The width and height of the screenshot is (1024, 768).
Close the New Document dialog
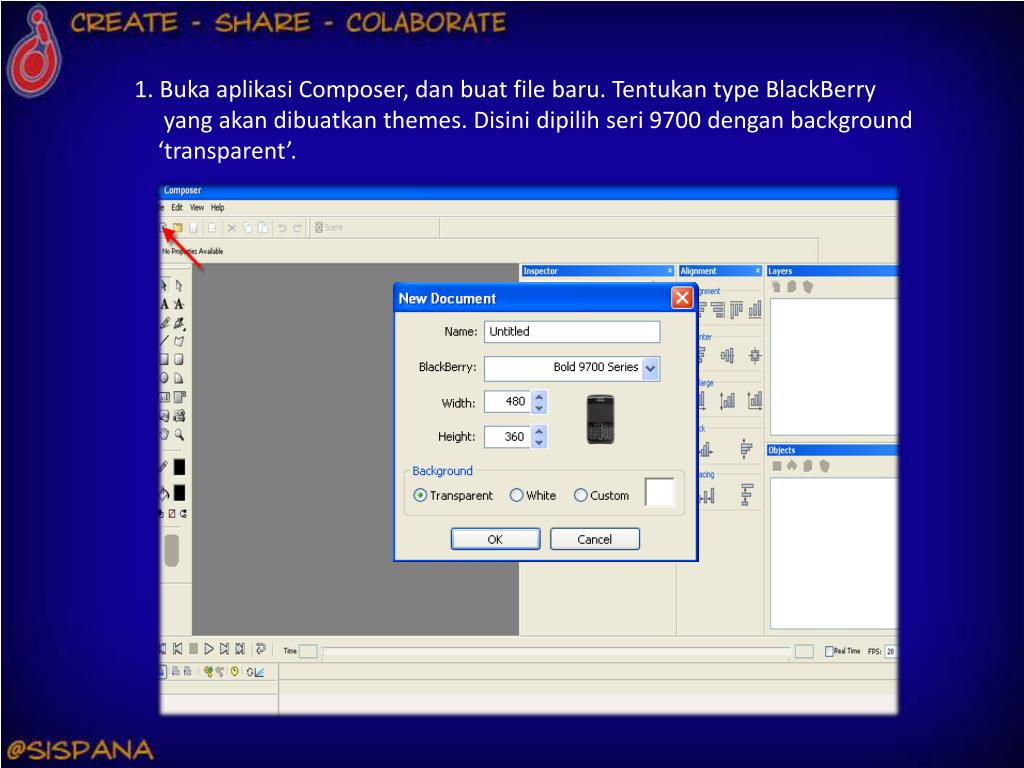click(682, 298)
